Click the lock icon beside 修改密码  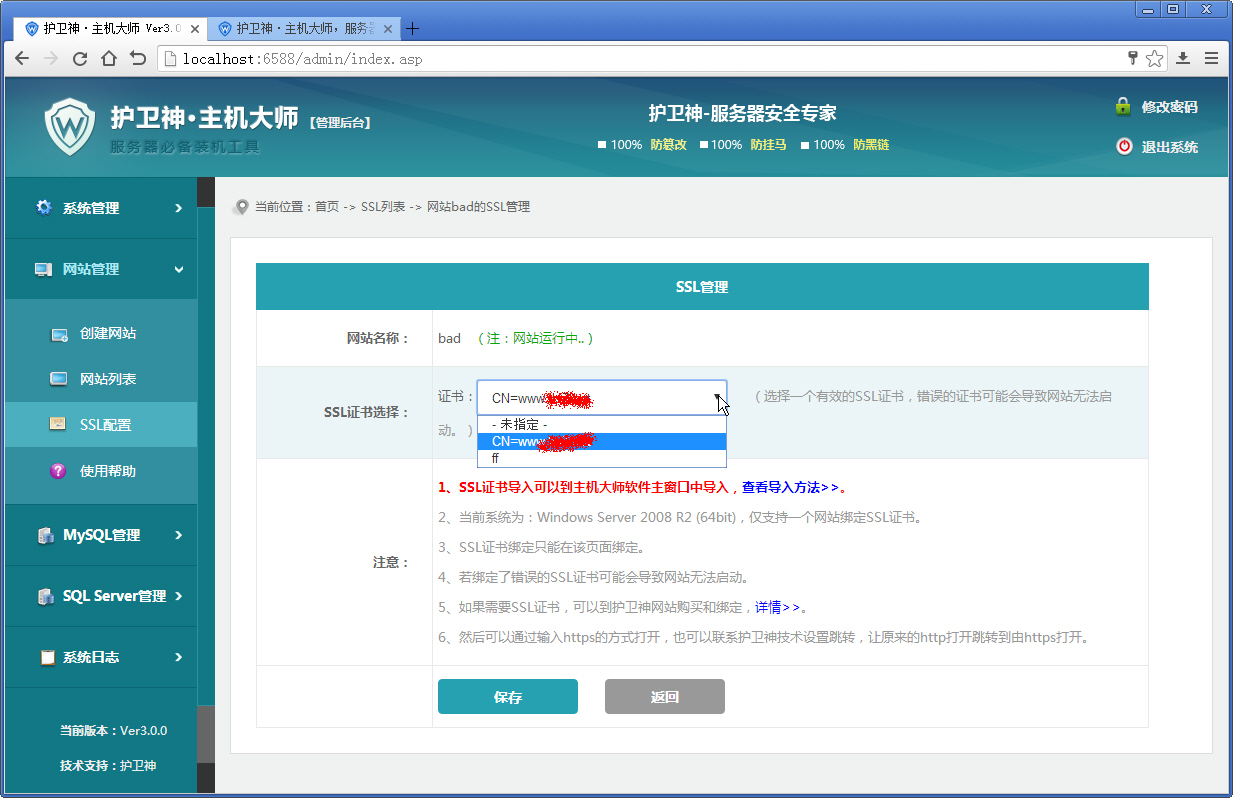(x=1123, y=106)
